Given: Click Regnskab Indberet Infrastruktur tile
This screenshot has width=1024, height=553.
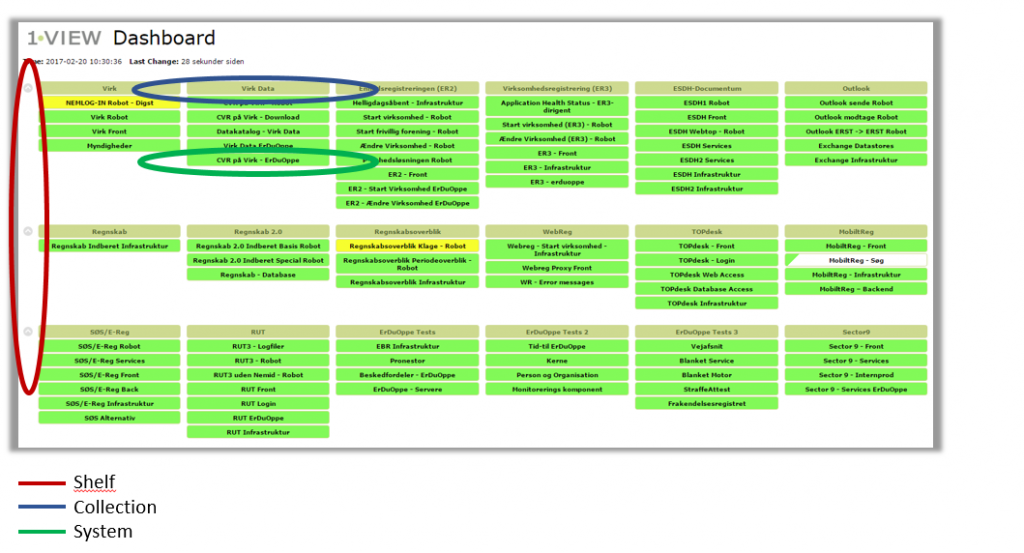Looking at the screenshot, I should point(110,246).
